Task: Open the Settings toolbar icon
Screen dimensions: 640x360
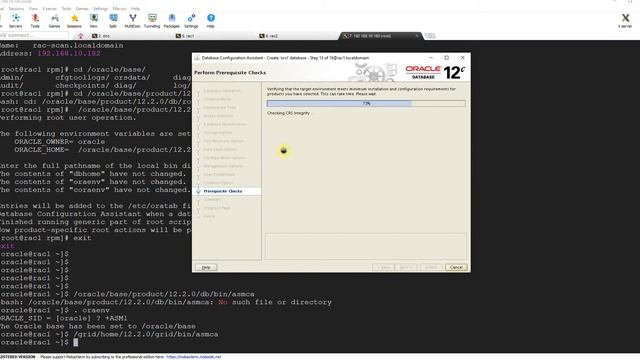Action: (x=191, y=20)
